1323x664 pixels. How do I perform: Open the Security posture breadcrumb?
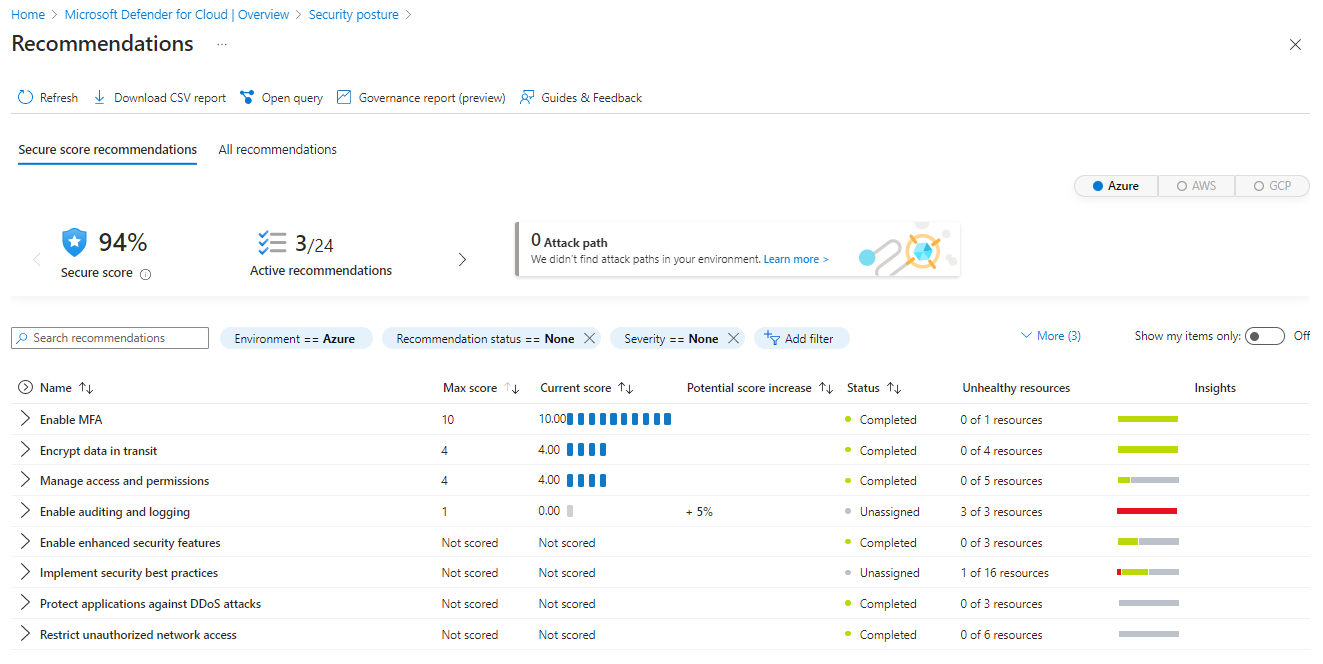[353, 15]
